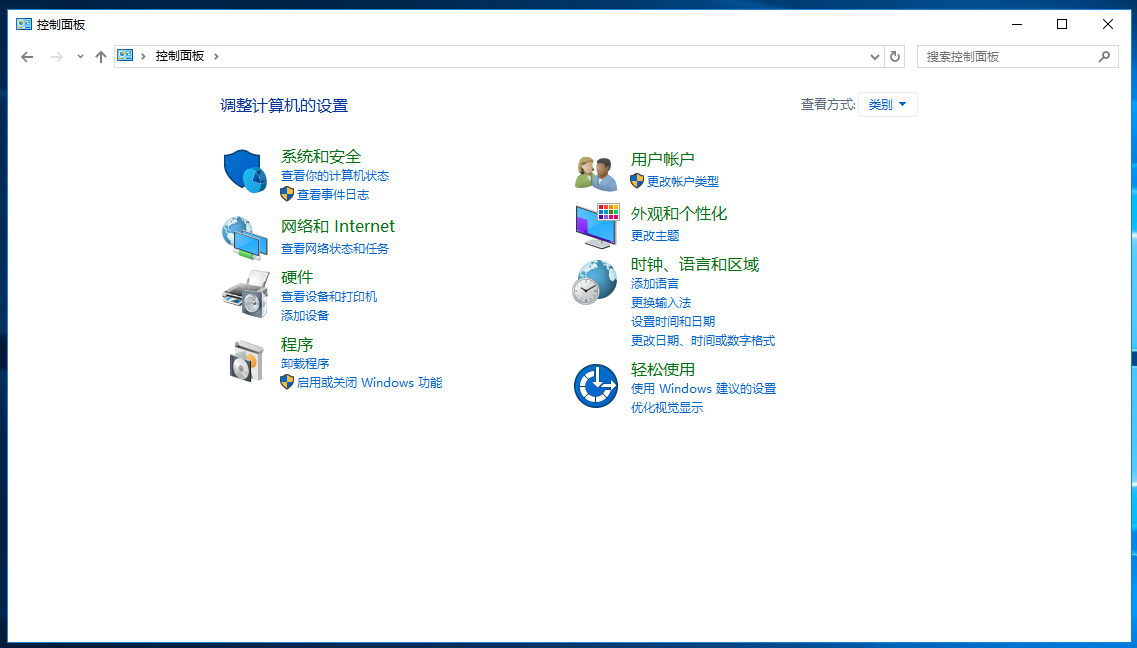Image resolution: width=1137 pixels, height=648 pixels.
Task: Select 设置时间和日期 link
Action: tap(673, 322)
